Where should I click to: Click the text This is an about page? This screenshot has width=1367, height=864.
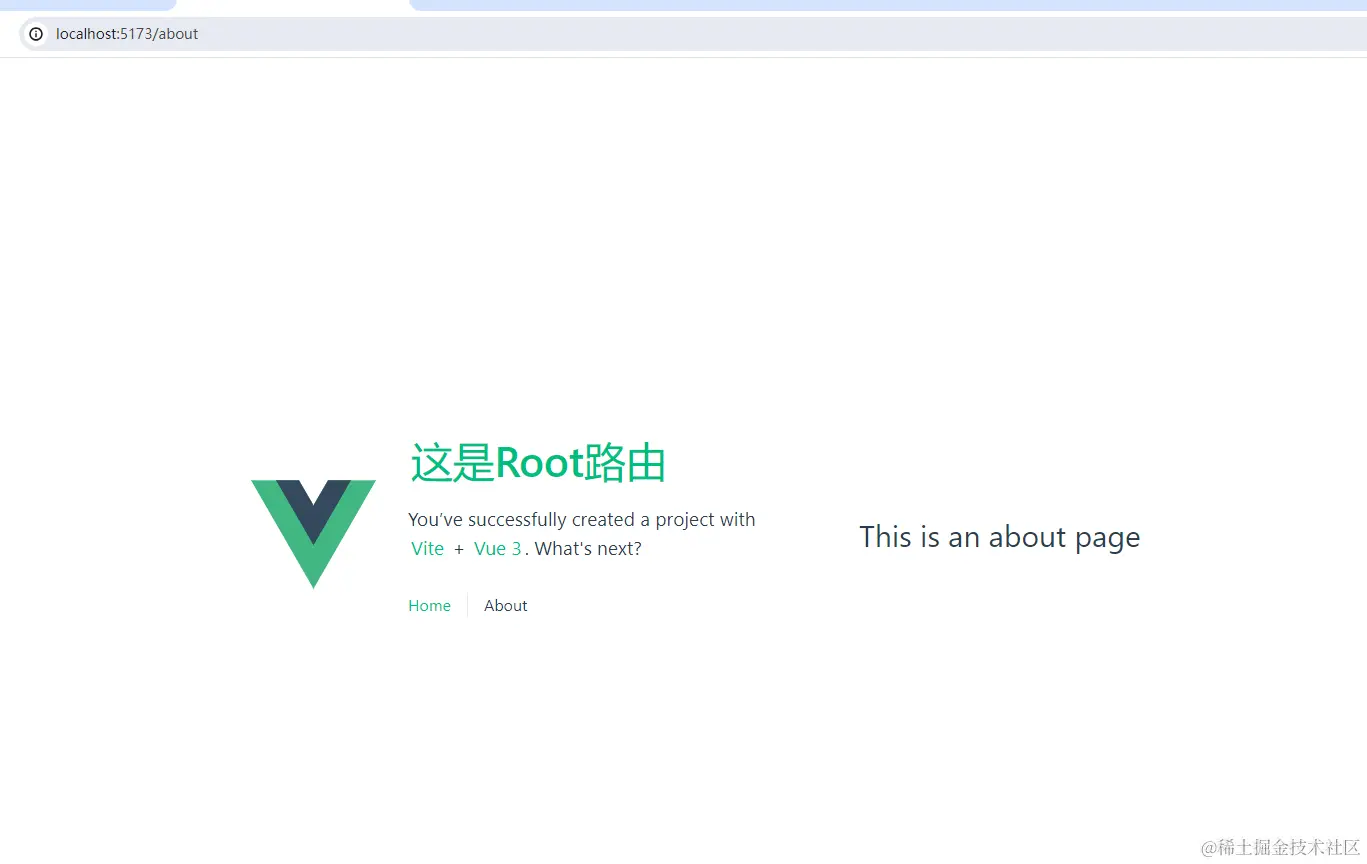coord(1000,538)
